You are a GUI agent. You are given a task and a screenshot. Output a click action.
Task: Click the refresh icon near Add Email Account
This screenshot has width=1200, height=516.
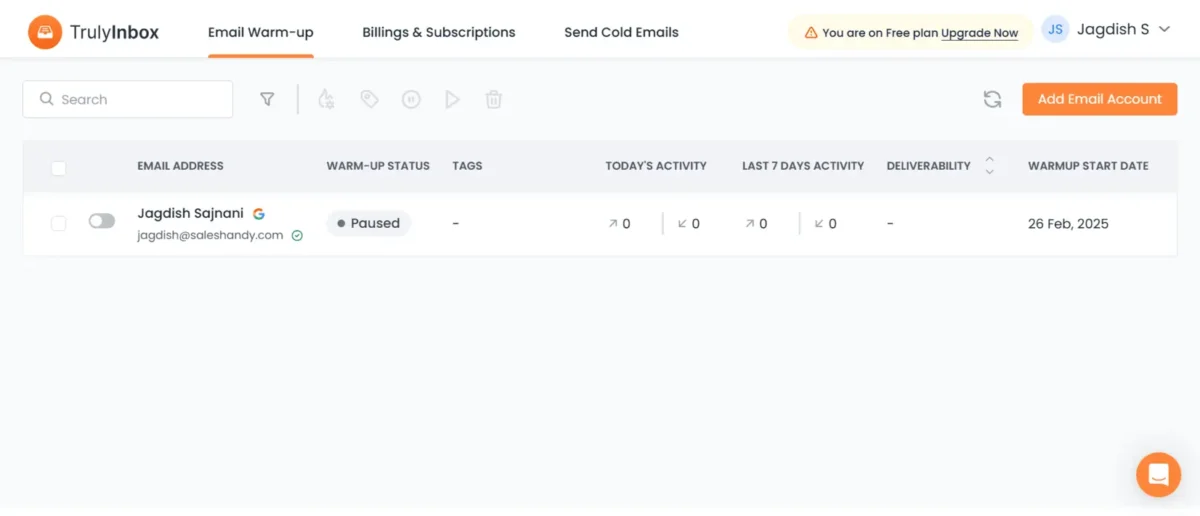992,99
